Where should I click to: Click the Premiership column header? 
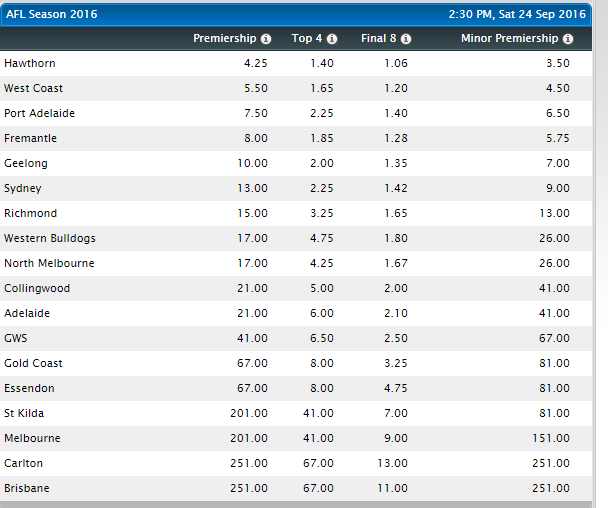pos(224,39)
